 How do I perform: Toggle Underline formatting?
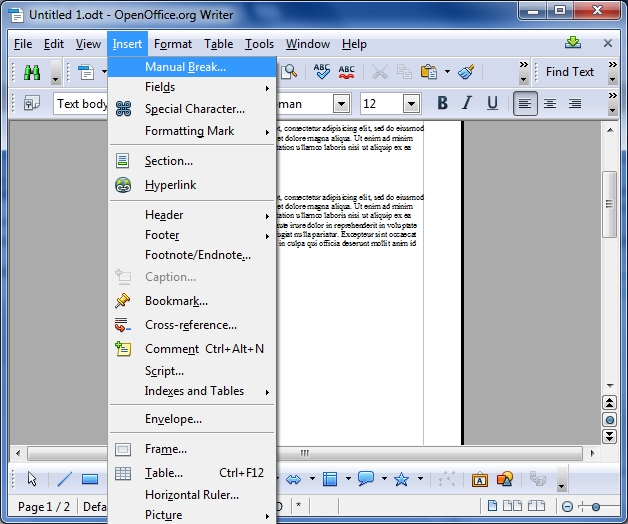coord(492,103)
